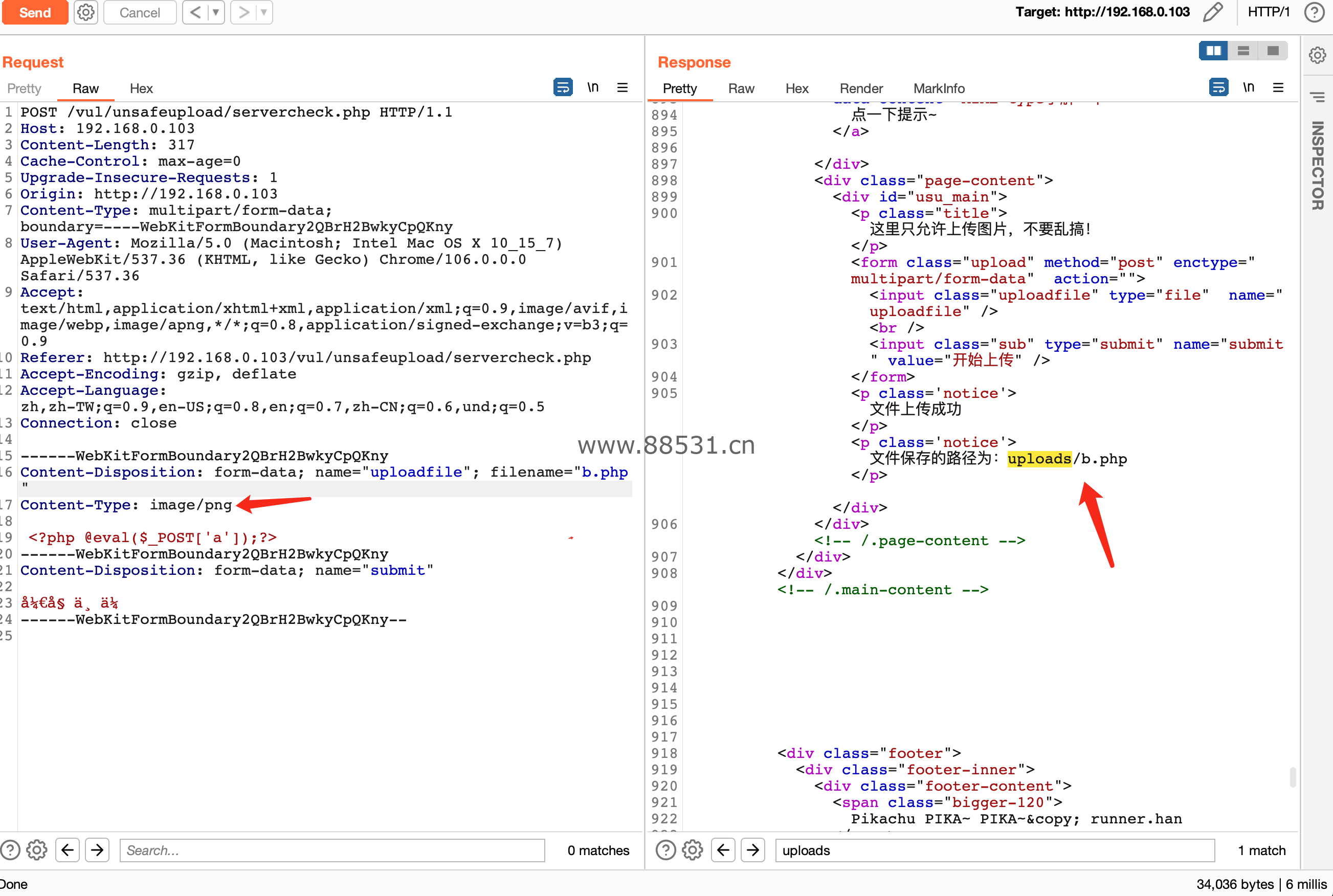Image resolution: width=1333 pixels, height=896 pixels.
Task: Go to previous request with back arrow
Action: pos(195,13)
